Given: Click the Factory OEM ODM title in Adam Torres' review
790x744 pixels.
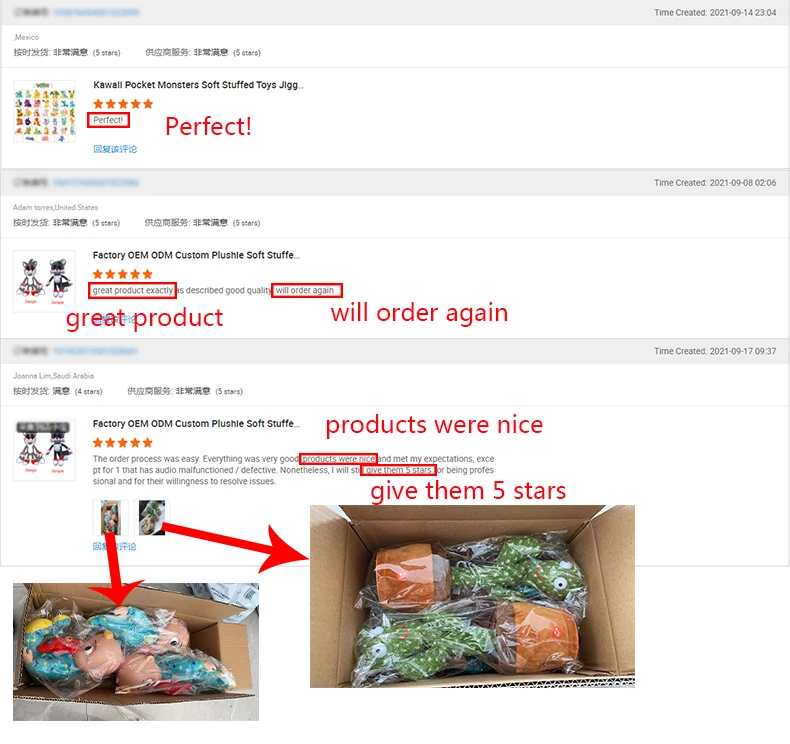Looking at the screenshot, I should click(x=196, y=255).
